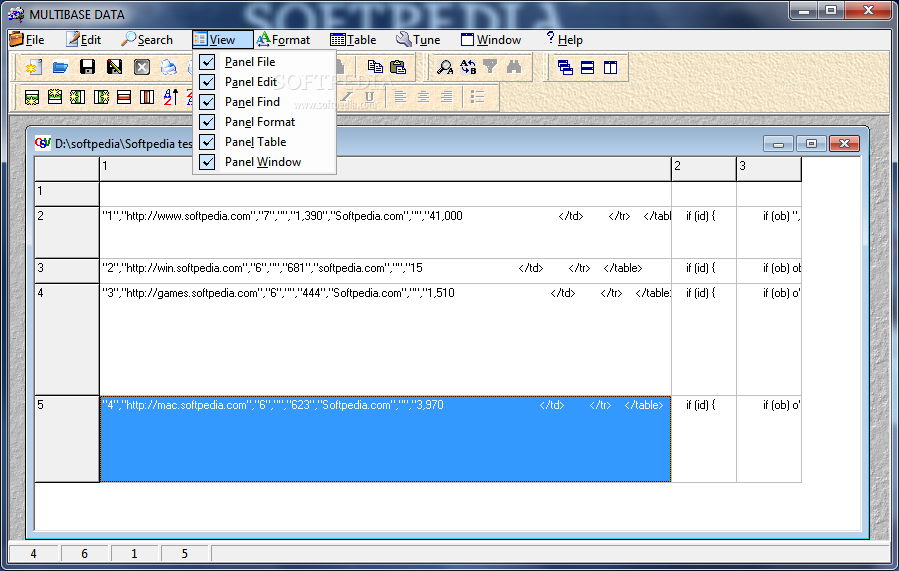Open the Help menu
899x571 pixels.
click(564, 40)
